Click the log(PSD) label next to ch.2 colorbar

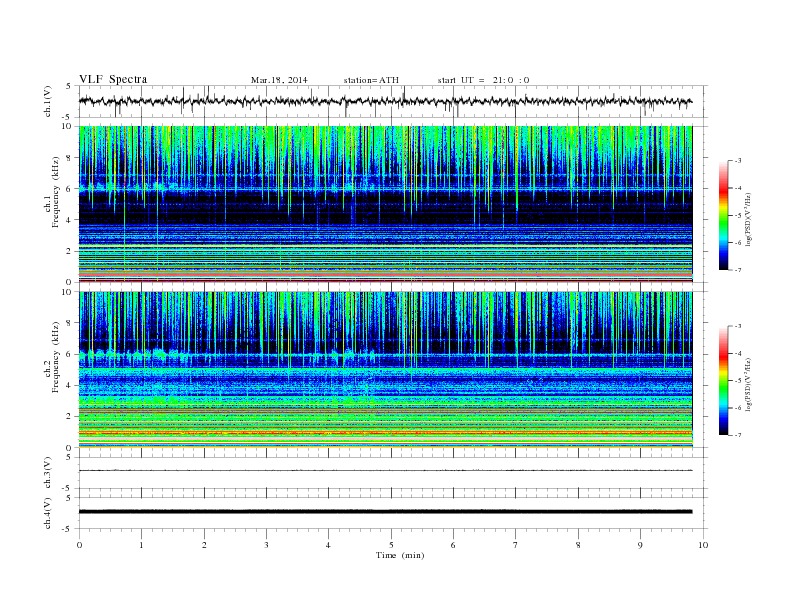coord(749,384)
